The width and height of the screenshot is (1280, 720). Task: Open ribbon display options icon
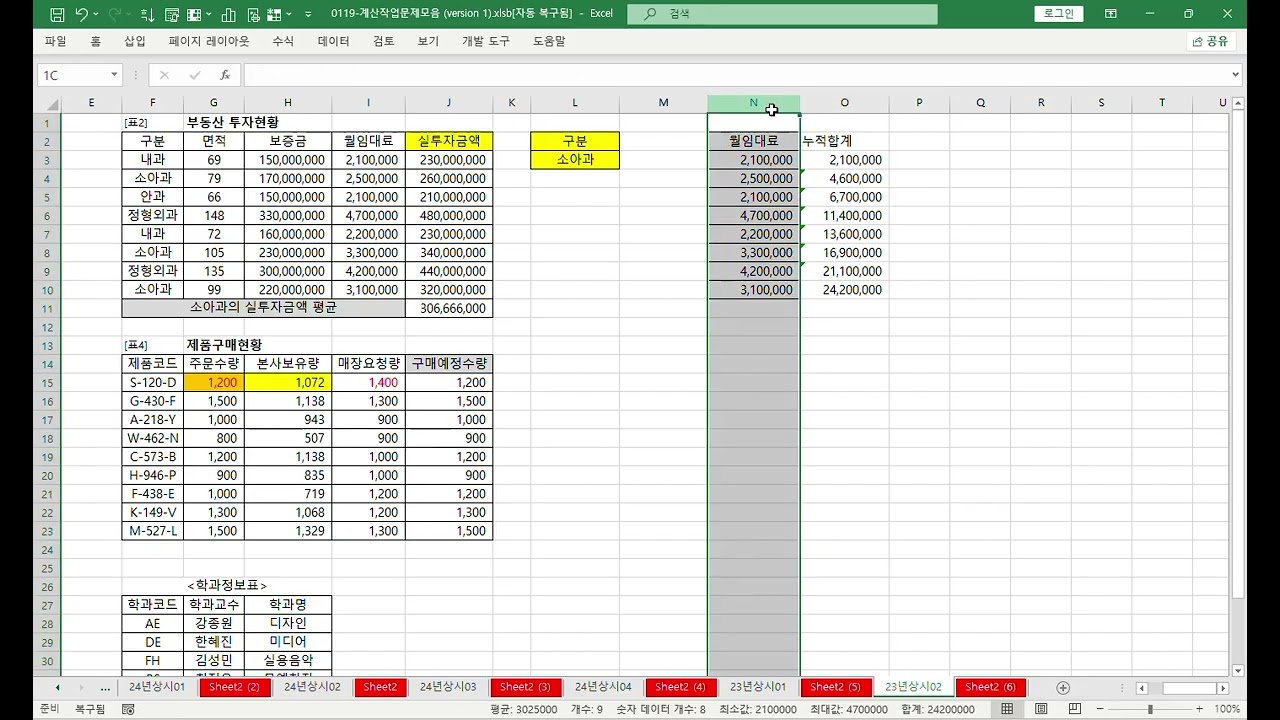1111,14
